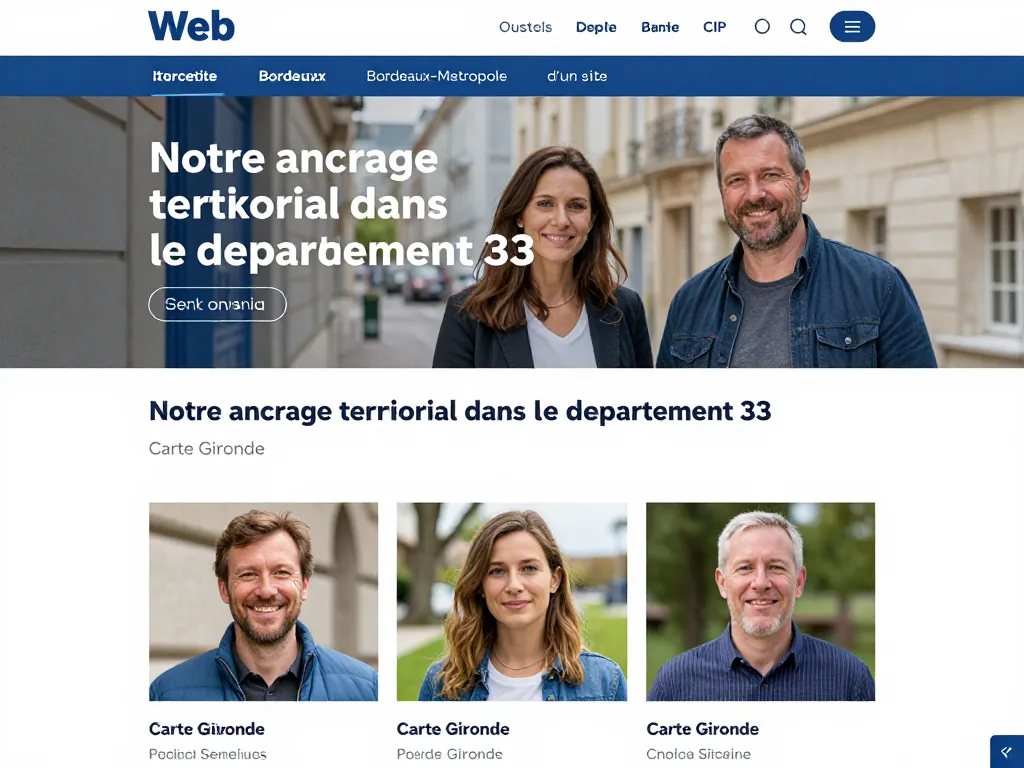The width and height of the screenshot is (1024, 768).
Task: Open the grey-haired man card photo
Action: [x=760, y=601]
